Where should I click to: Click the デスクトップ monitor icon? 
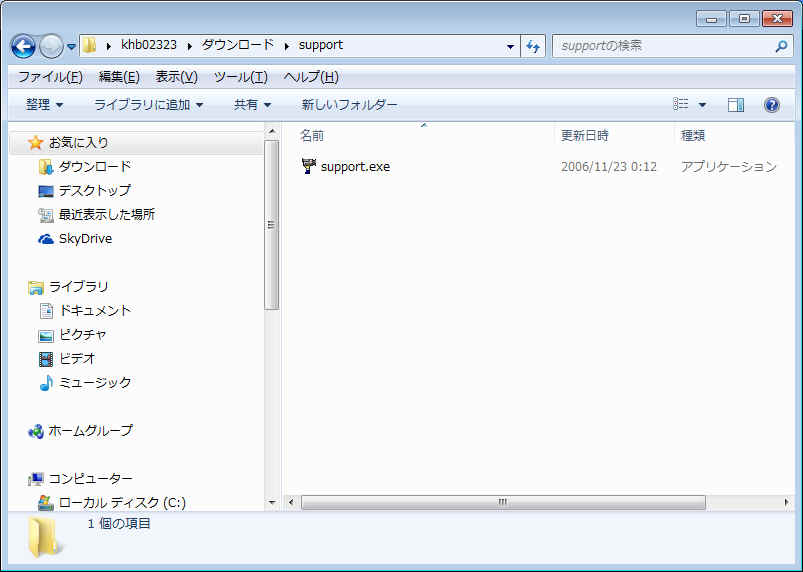46,191
